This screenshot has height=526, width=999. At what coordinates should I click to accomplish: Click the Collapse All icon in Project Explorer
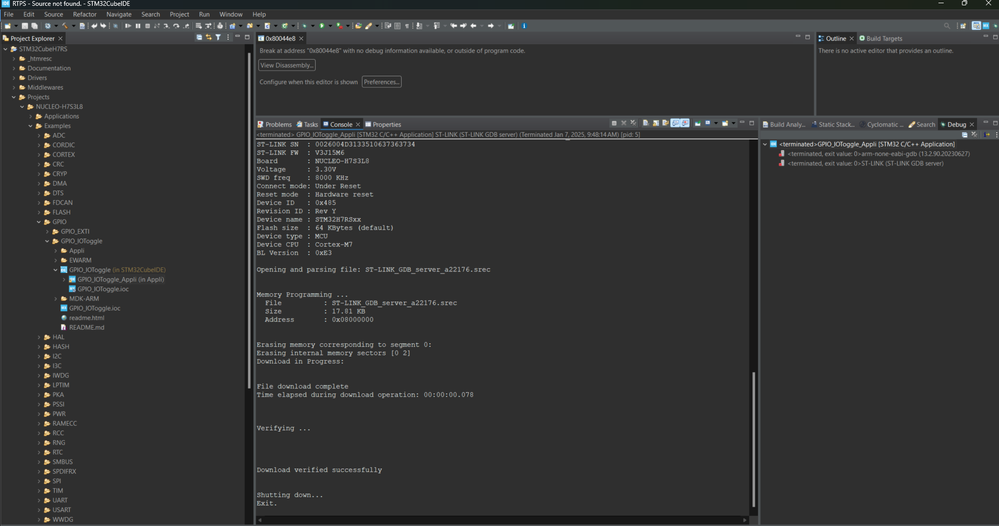201,38
